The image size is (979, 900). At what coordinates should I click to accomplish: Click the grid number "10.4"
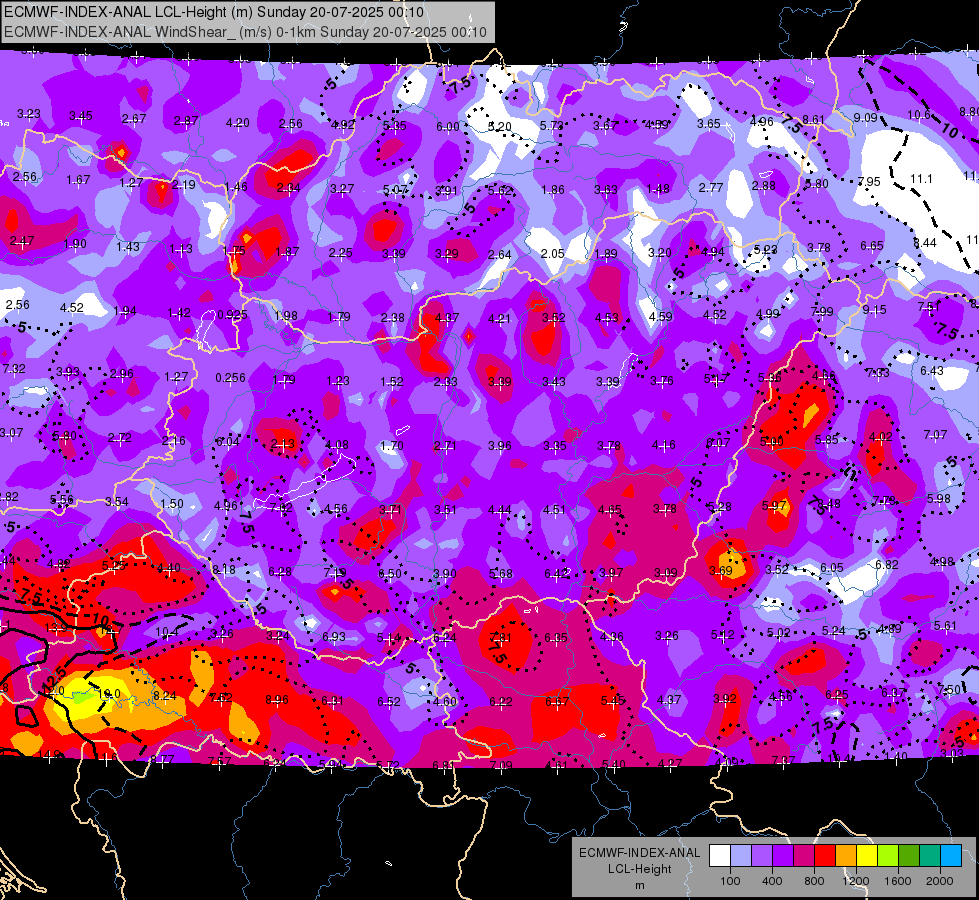coord(167,632)
